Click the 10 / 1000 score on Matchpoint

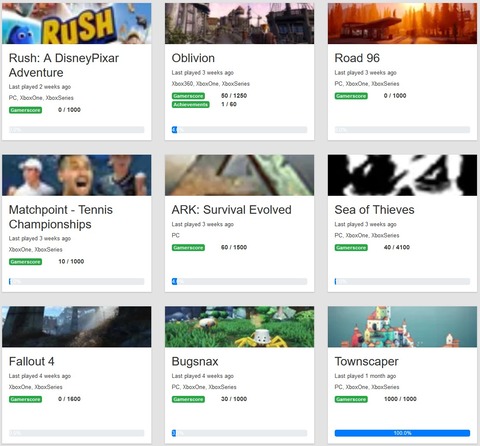(71, 261)
